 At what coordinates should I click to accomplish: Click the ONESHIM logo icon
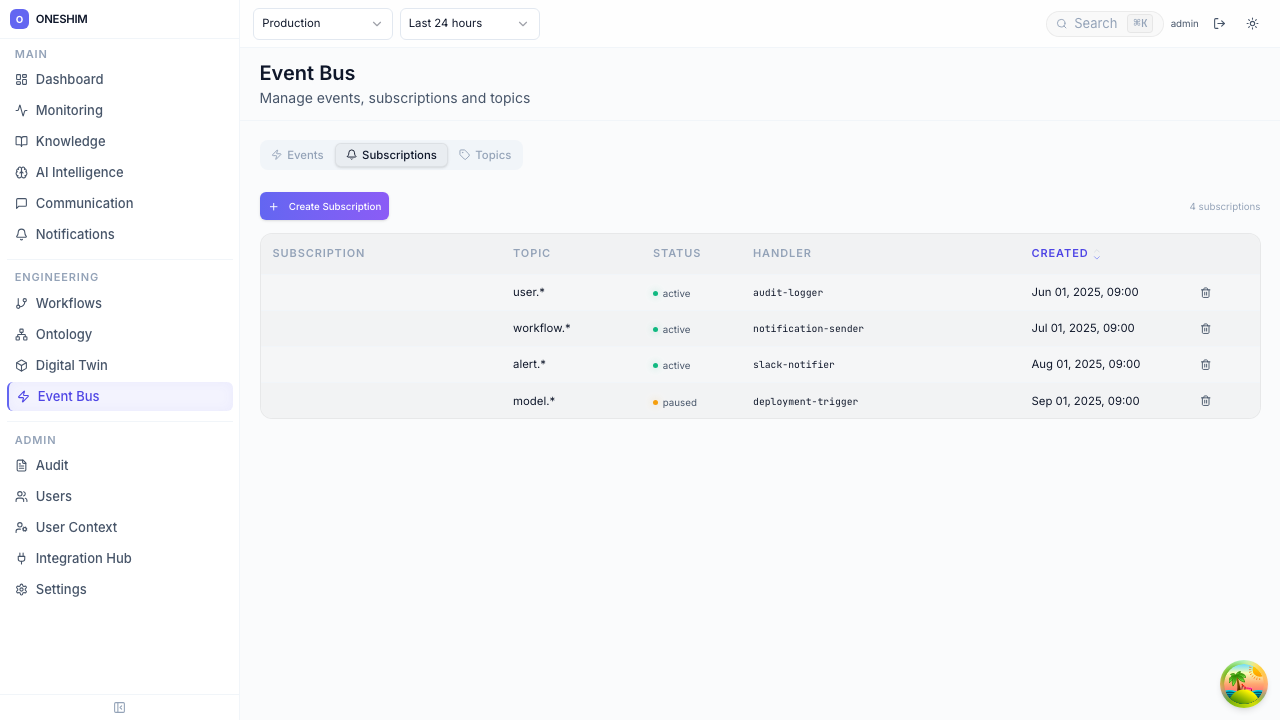(x=19, y=19)
